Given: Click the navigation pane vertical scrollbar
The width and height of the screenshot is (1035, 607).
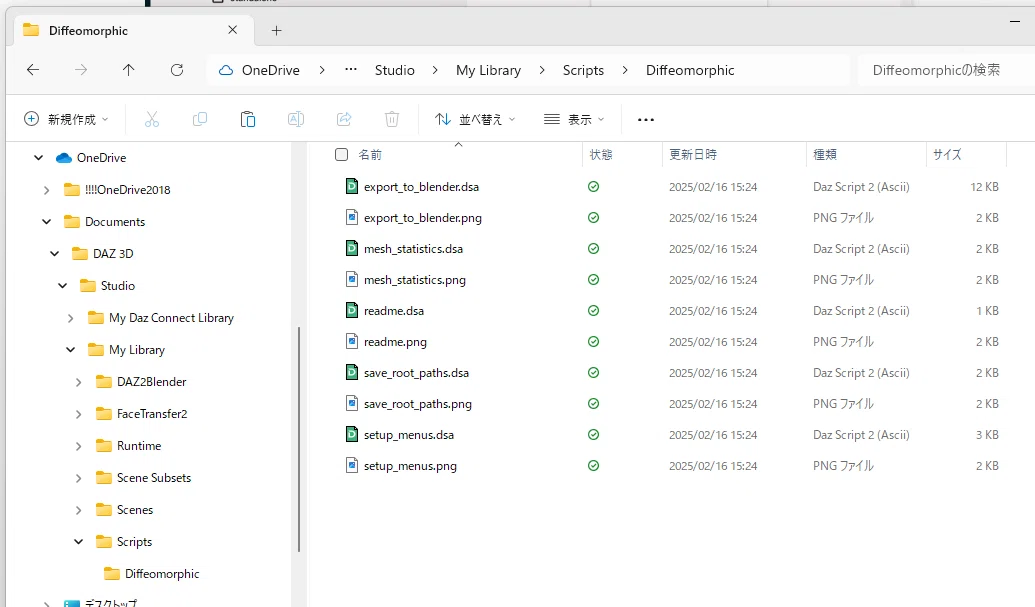Looking at the screenshot, I should (299, 439).
